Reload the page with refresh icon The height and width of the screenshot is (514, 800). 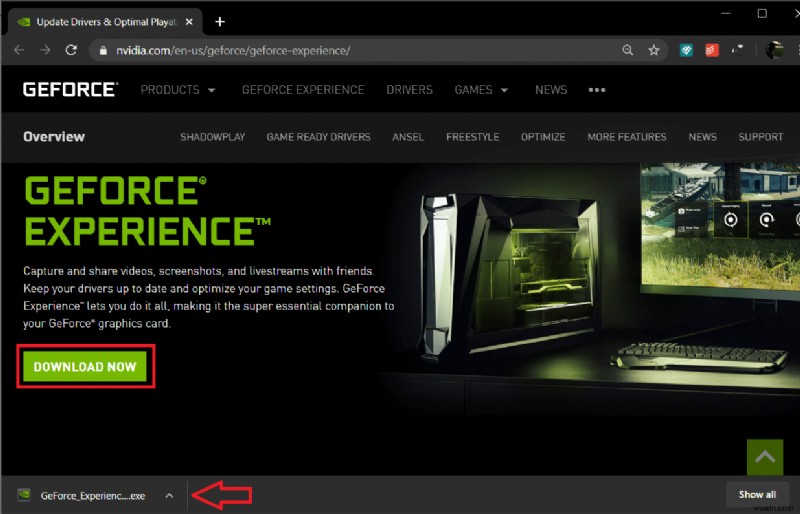(71, 50)
